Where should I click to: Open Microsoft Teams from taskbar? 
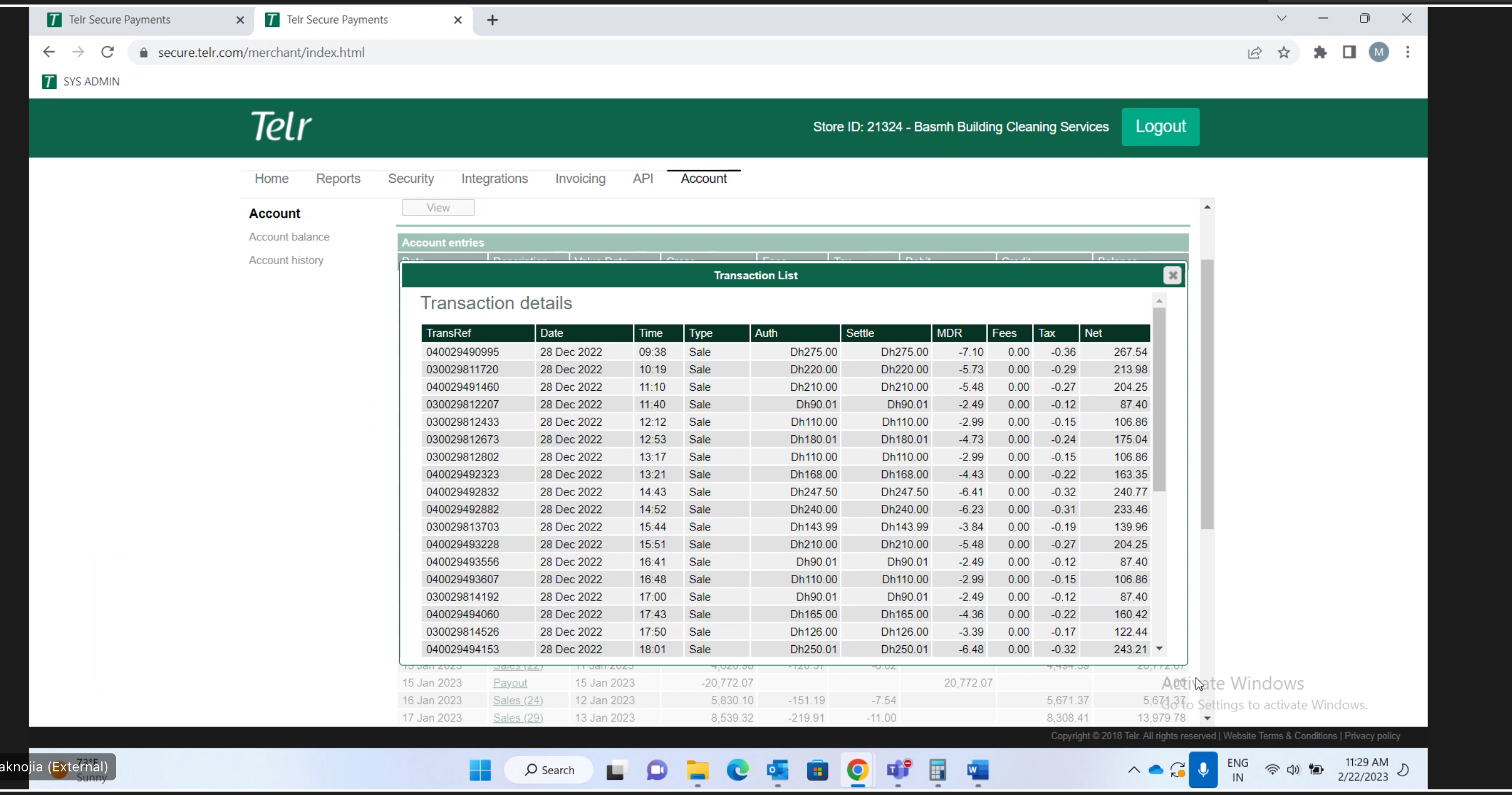[898, 770]
